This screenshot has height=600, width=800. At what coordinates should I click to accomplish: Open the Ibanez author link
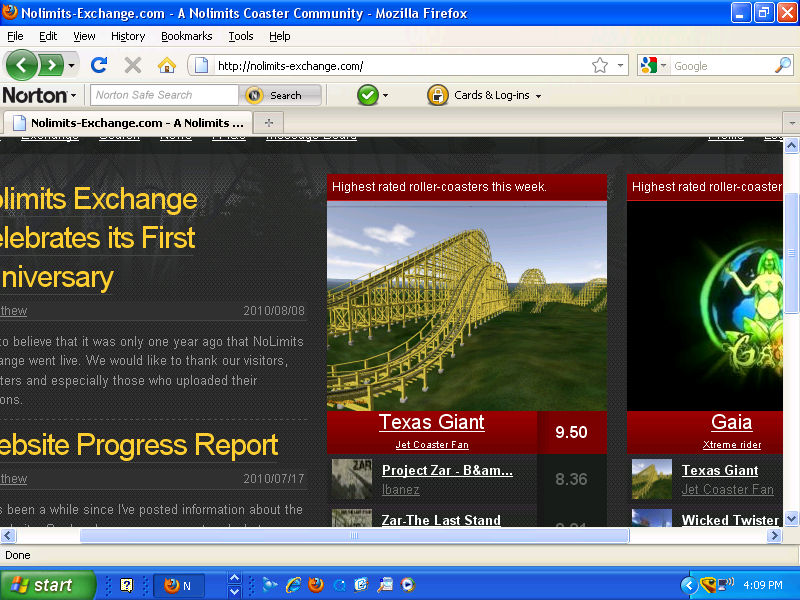(401, 490)
